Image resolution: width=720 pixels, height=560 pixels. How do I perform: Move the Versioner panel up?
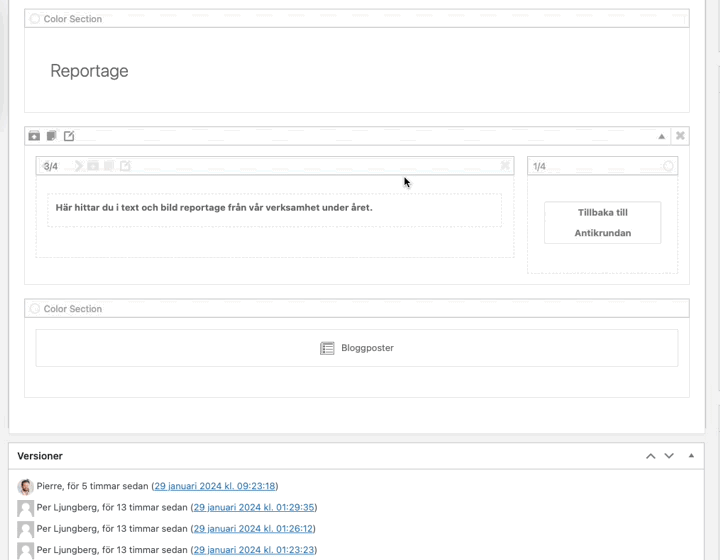tap(650, 456)
